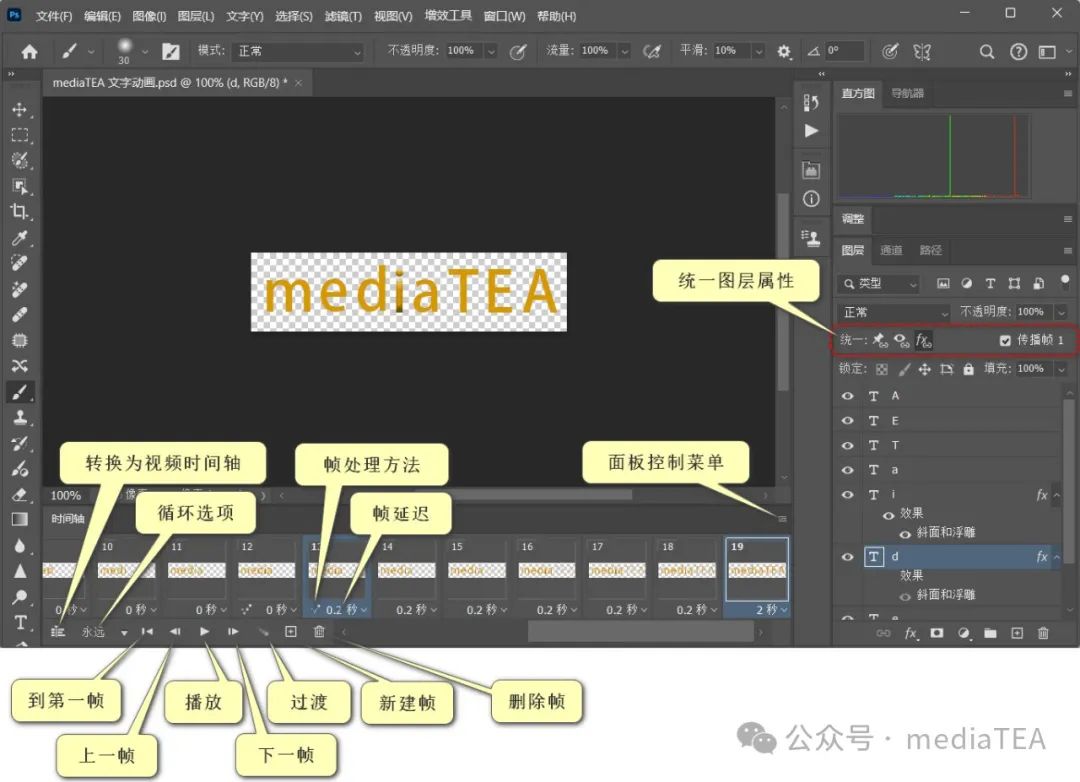Go to the next frame
The width and height of the screenshot is (1080, 782).
233,631
